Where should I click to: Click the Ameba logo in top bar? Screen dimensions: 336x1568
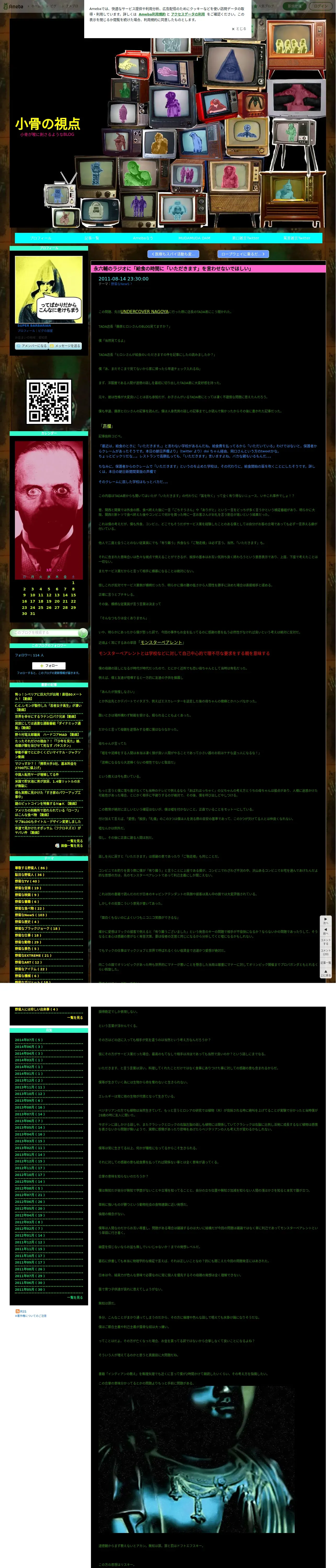tap(13, 6)
